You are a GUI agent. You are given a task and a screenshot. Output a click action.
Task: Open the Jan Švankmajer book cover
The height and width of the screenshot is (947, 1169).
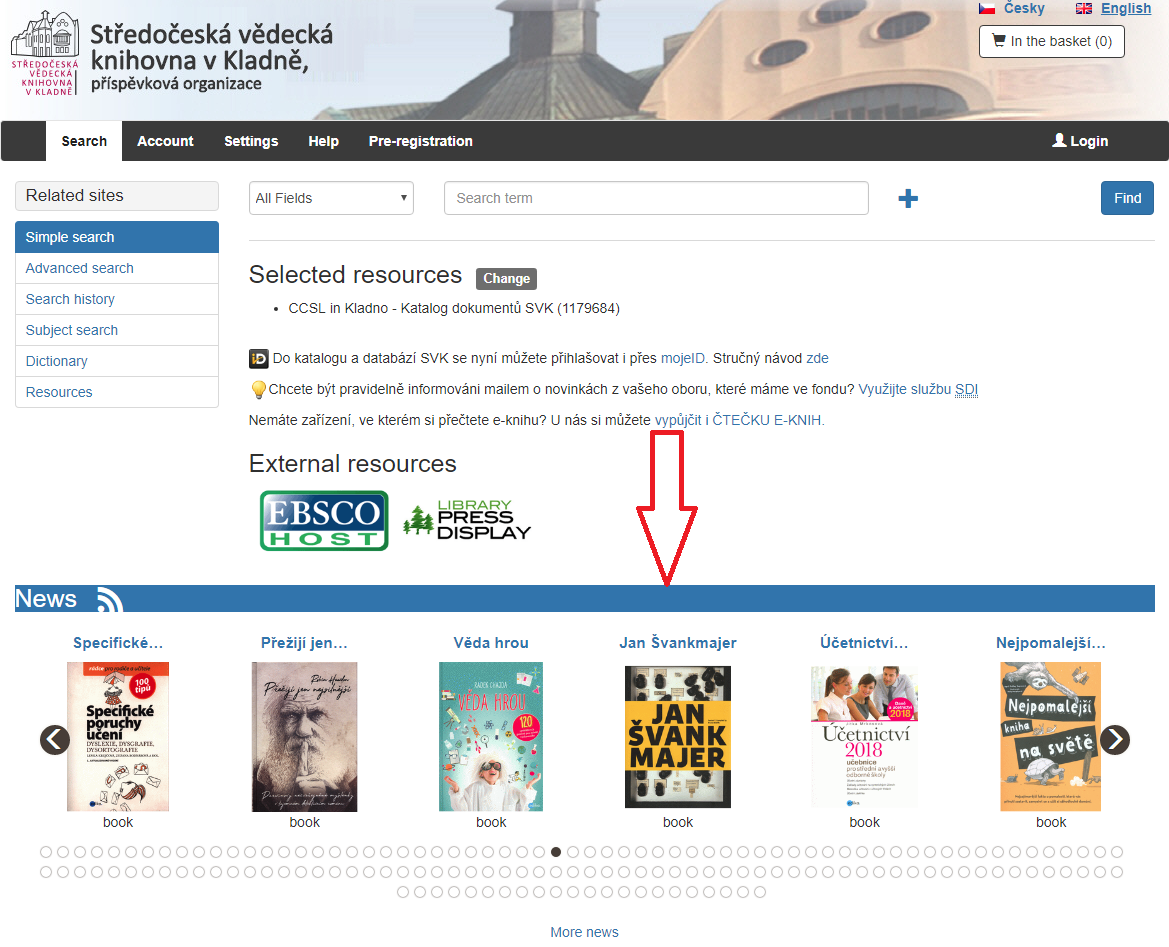pyautogui.click(x=678, y=737)
